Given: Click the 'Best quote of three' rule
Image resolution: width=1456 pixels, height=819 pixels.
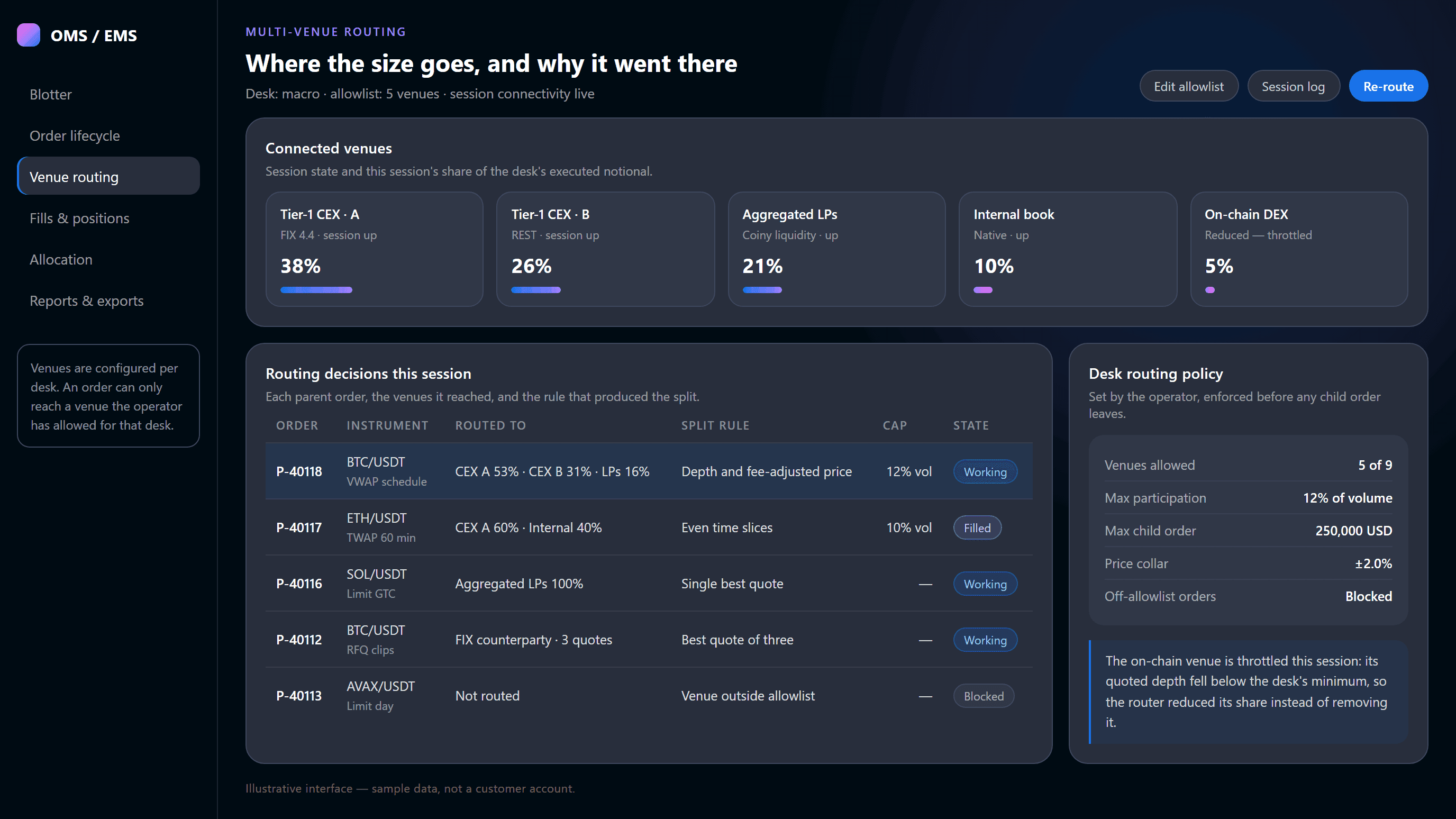Looking at the screenshot, I should tap(737, 639).
